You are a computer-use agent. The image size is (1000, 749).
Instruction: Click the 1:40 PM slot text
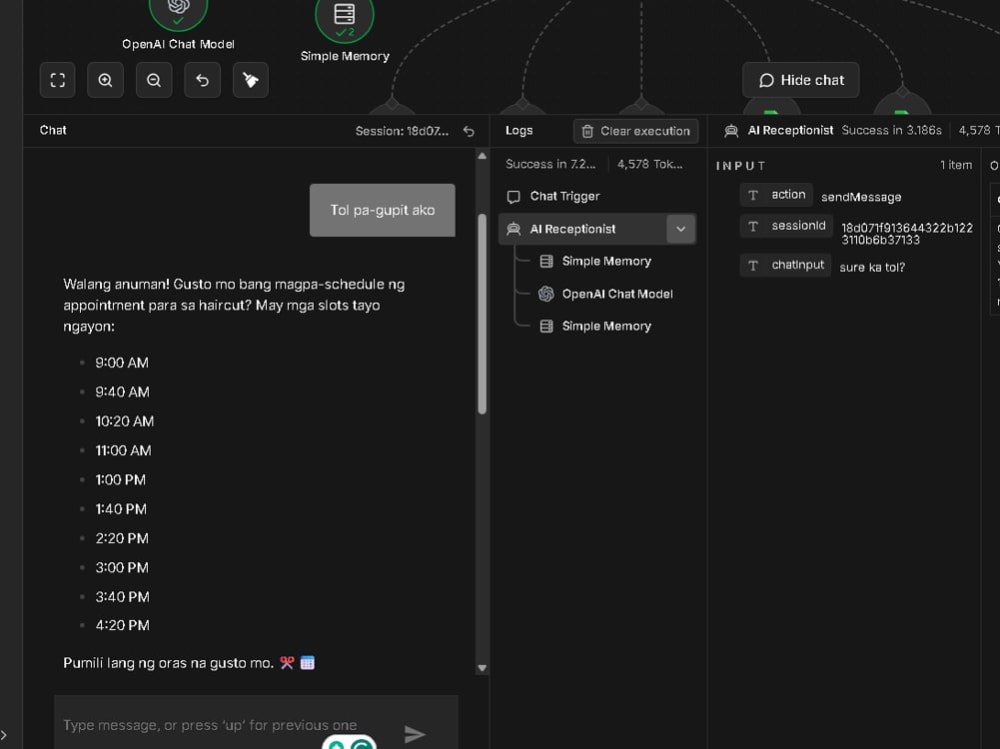pyautogui.click(x=121, y=510)
